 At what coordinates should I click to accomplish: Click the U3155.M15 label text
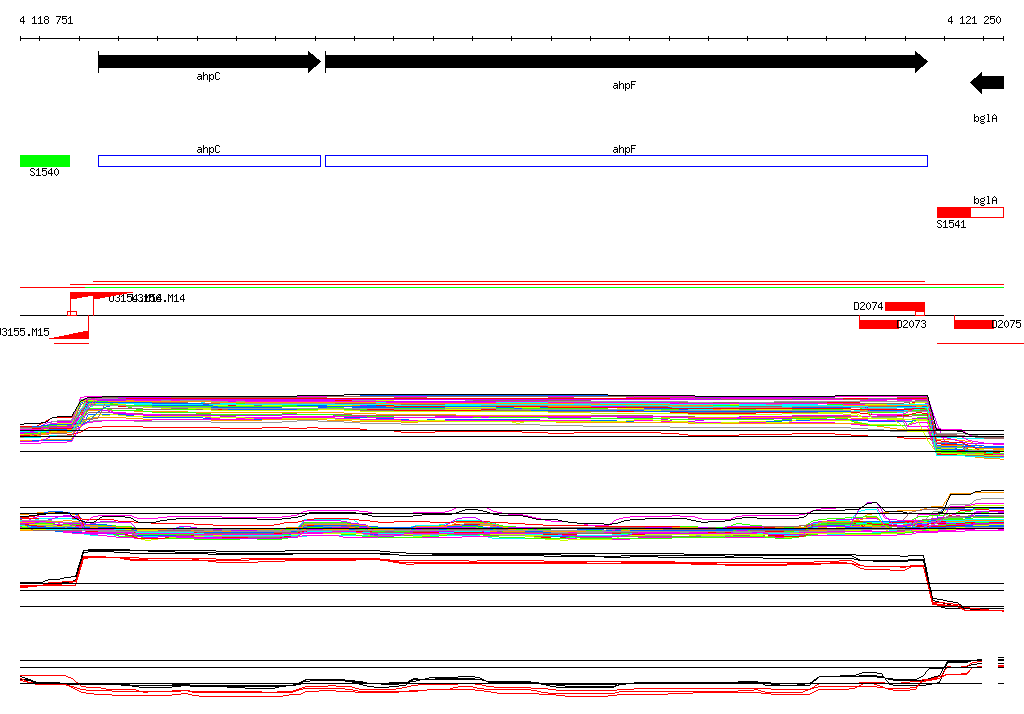pyautogui.click(x=25, y=333)
